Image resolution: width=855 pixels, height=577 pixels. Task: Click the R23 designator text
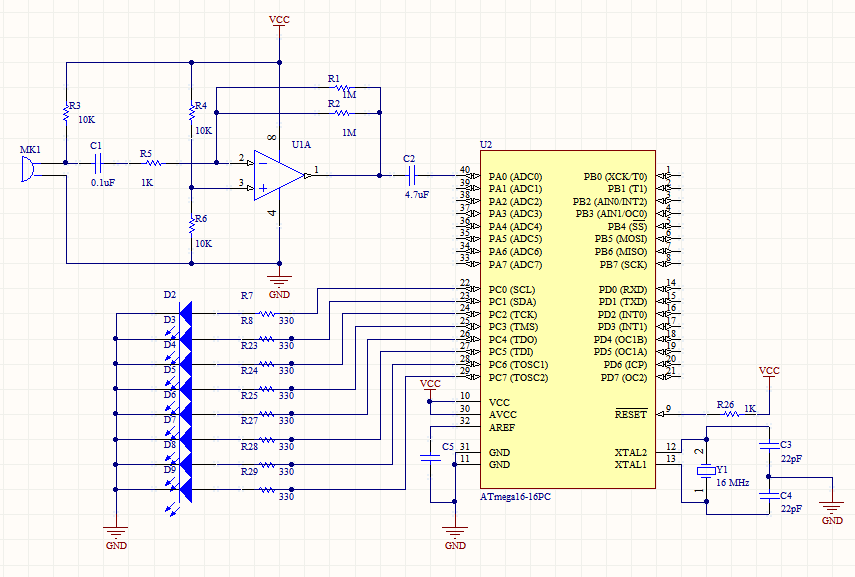coord(249,345)
